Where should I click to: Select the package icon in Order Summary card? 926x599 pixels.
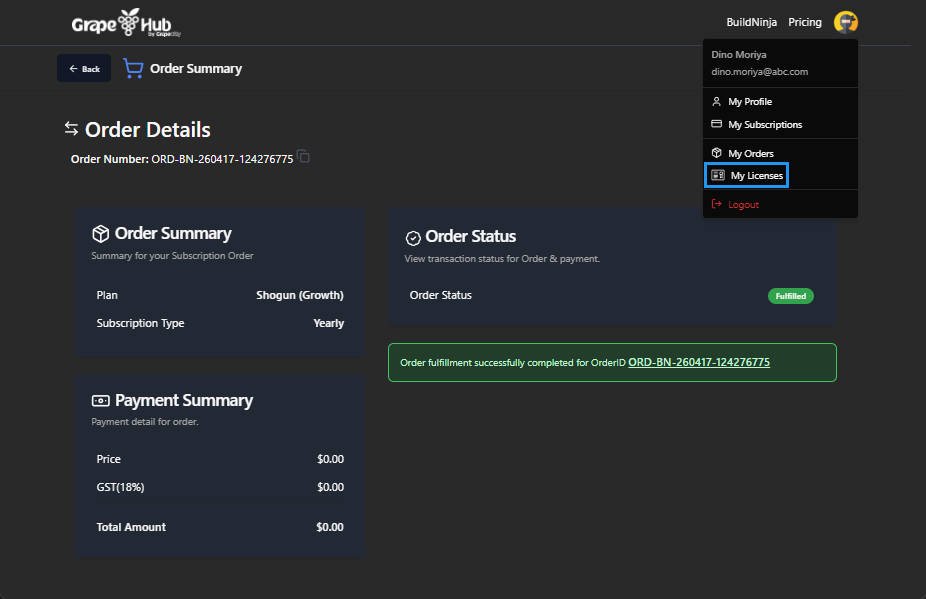100,233
